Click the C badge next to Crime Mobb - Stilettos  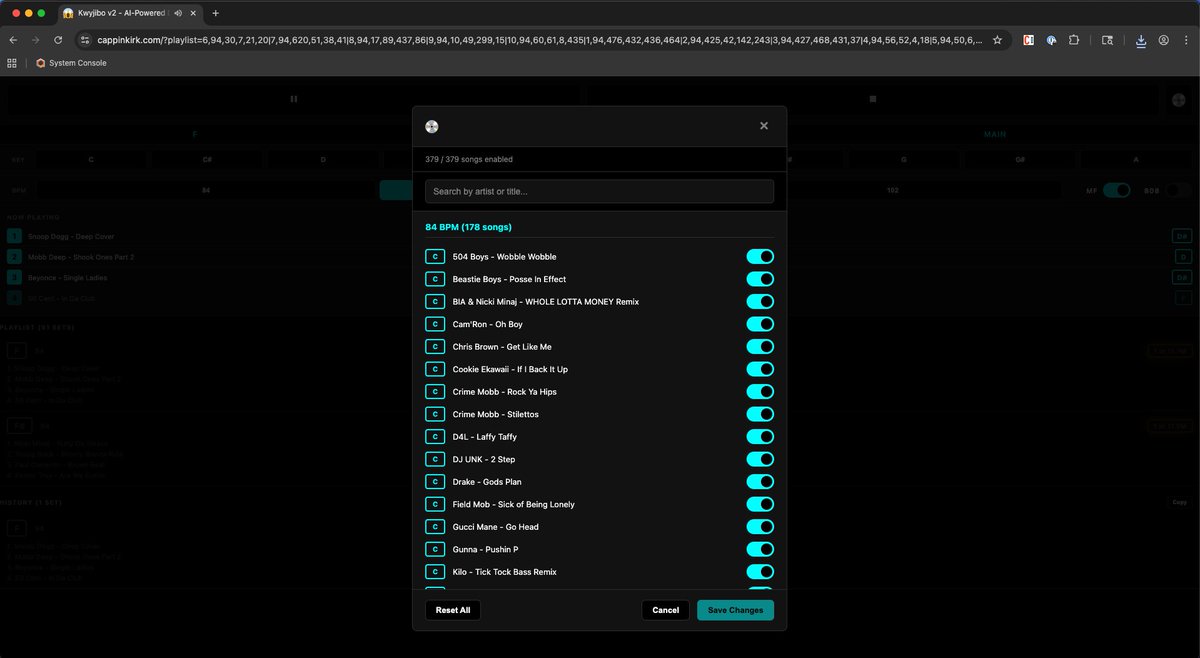[435, 414]
